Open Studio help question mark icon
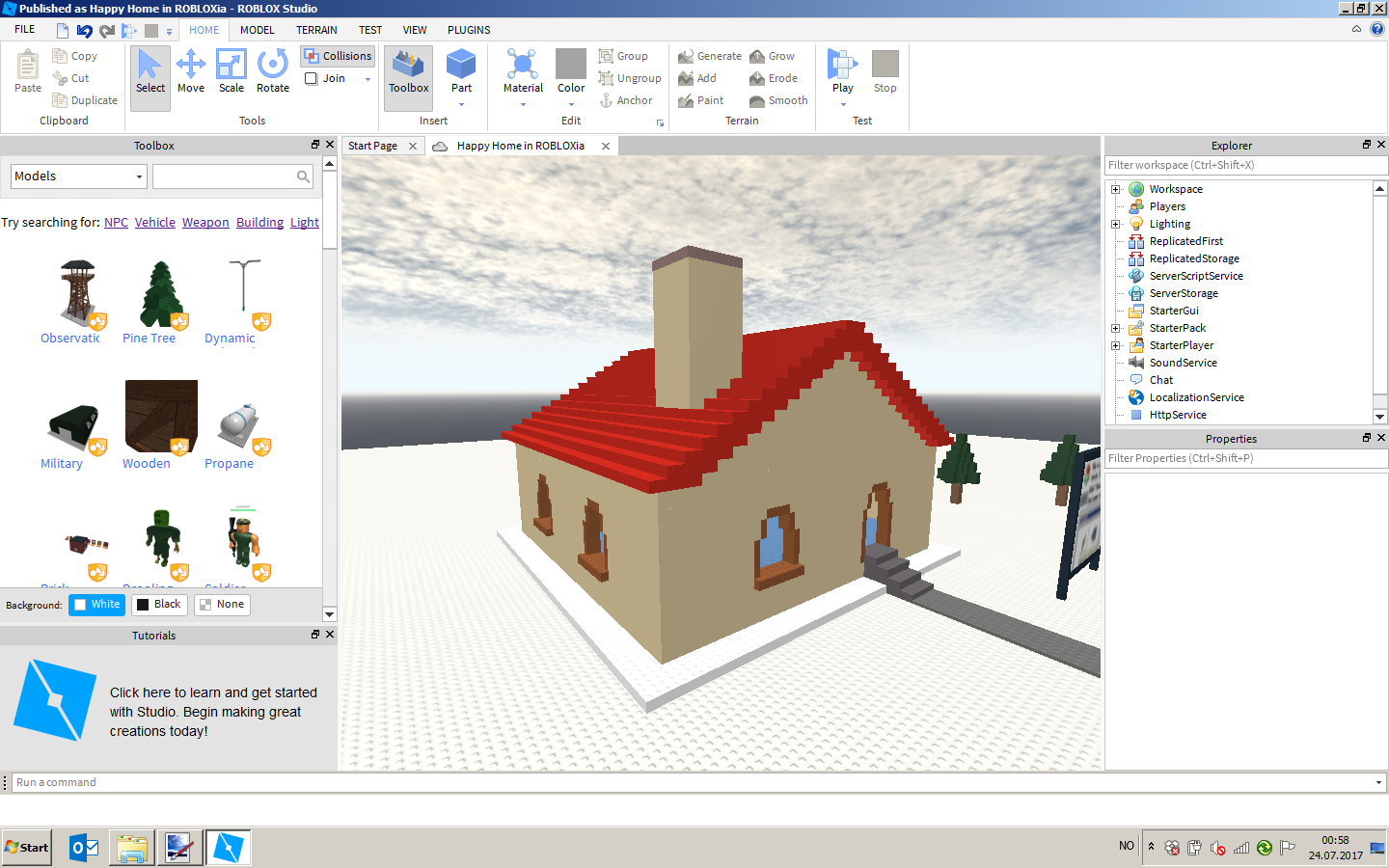The image size is (1389, 868). (x=1377, y=29)
